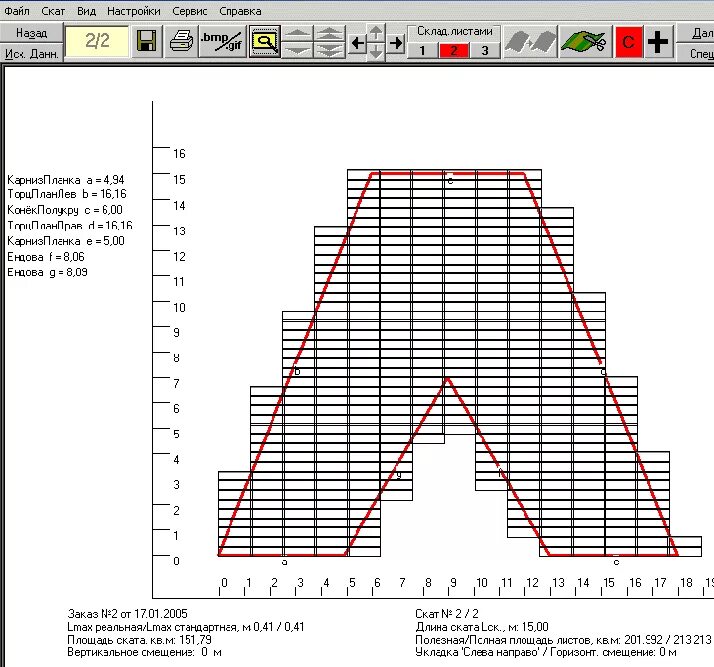Open the Файл menu
The height and width of the screenshot is (667, 714).
click(x=17, y=11)
